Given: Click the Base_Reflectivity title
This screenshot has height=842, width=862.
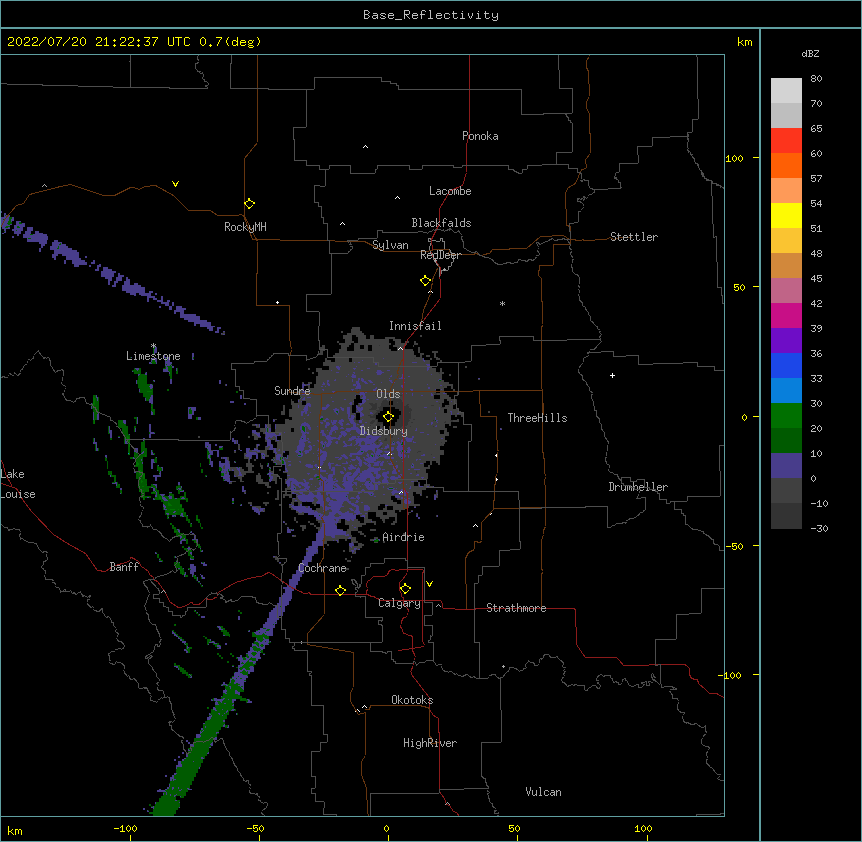Looking at the screenshot, I should pyautogui.click(x=431, y=15).
